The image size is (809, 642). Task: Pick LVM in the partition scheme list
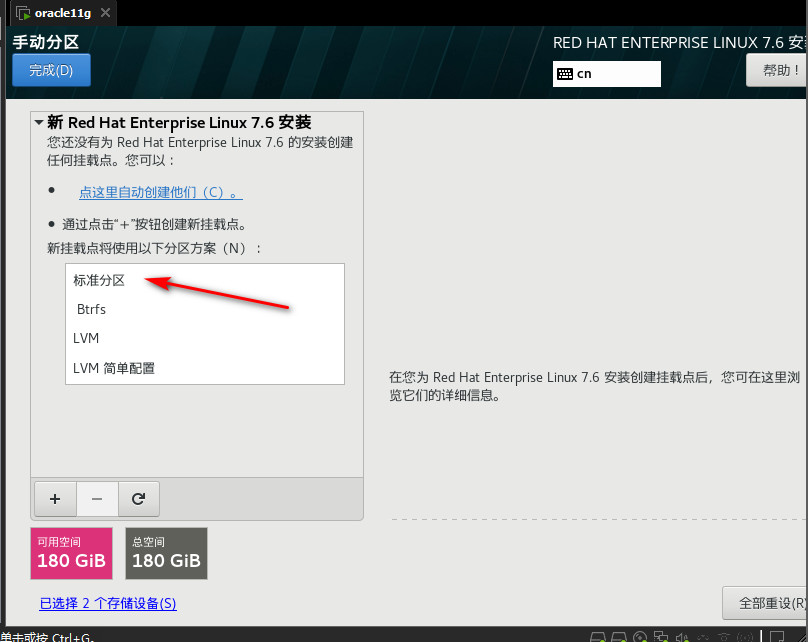coord(86,339)
